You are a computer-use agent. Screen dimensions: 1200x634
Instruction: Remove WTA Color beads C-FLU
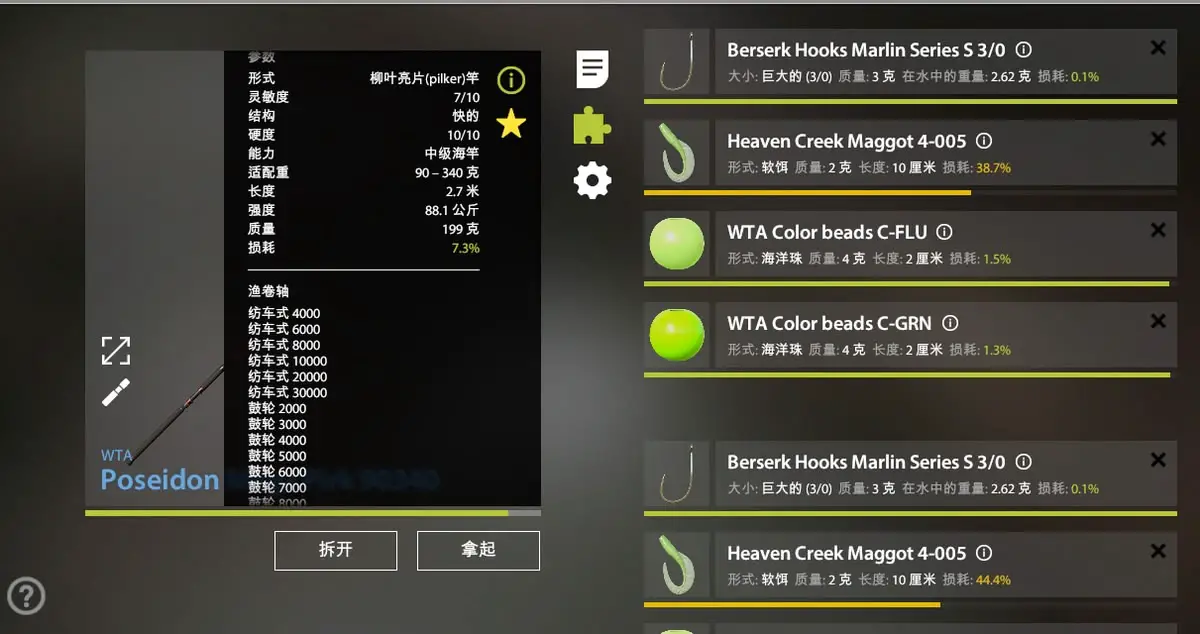pyautogui.click(x=1158, y=230)
